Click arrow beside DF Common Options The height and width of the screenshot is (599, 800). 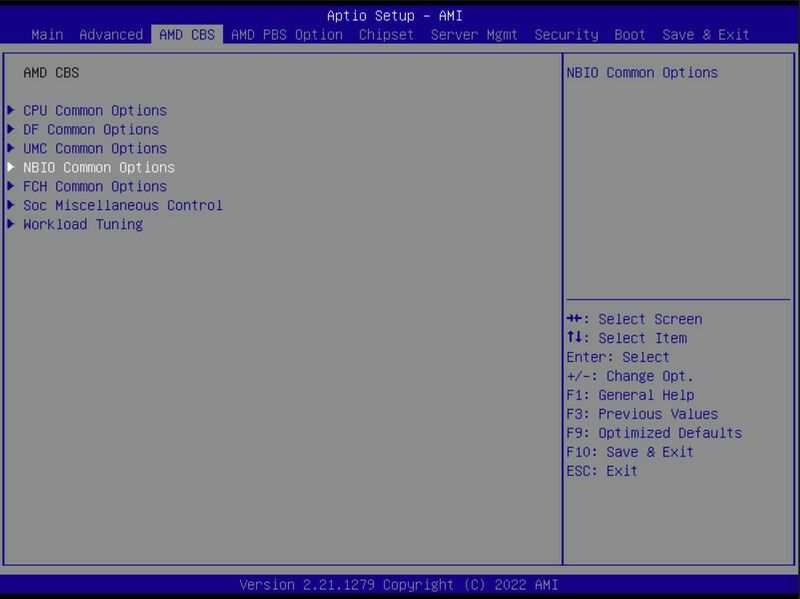11,129
